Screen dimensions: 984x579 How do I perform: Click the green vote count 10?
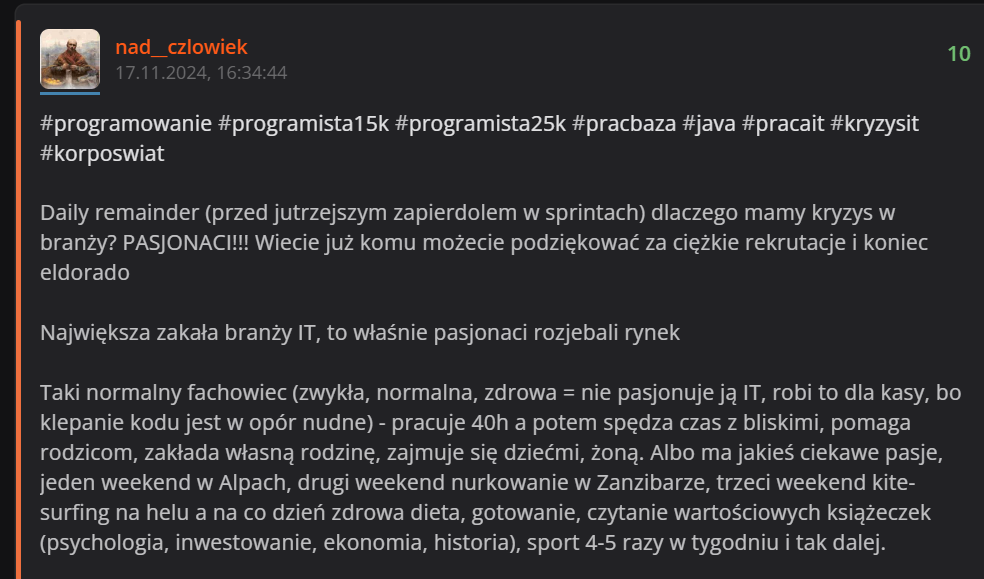[958, 54]
